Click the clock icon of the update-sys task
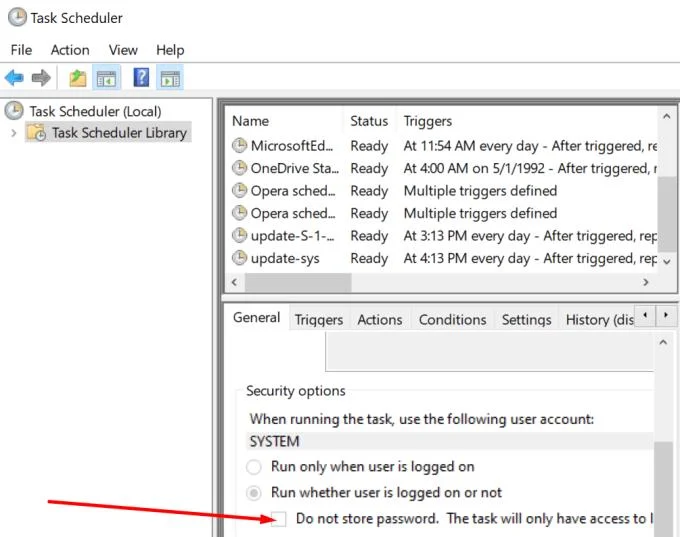Screen dimensions: 680x537 point(239,258)
